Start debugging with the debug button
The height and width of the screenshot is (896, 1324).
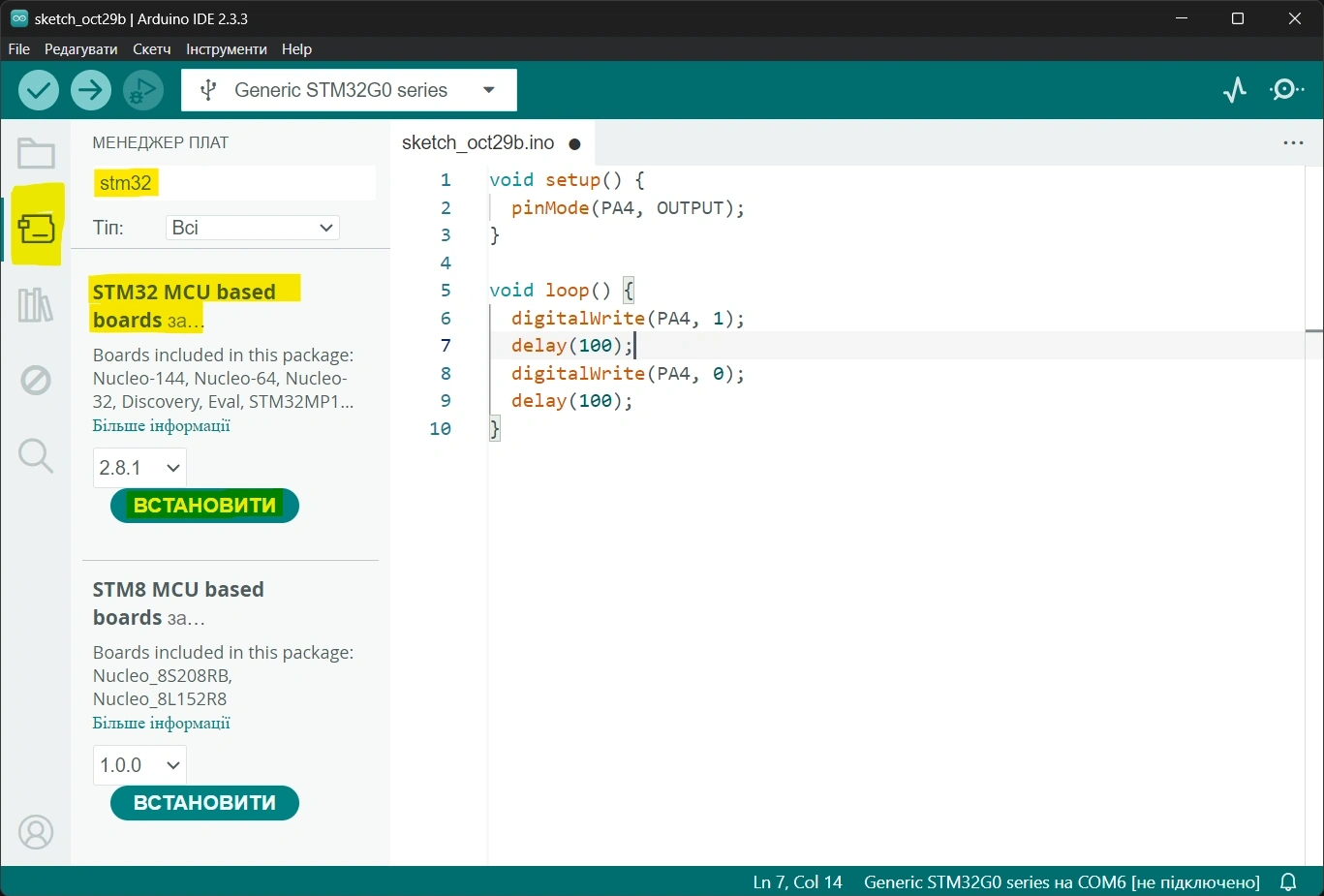(142, 90)
